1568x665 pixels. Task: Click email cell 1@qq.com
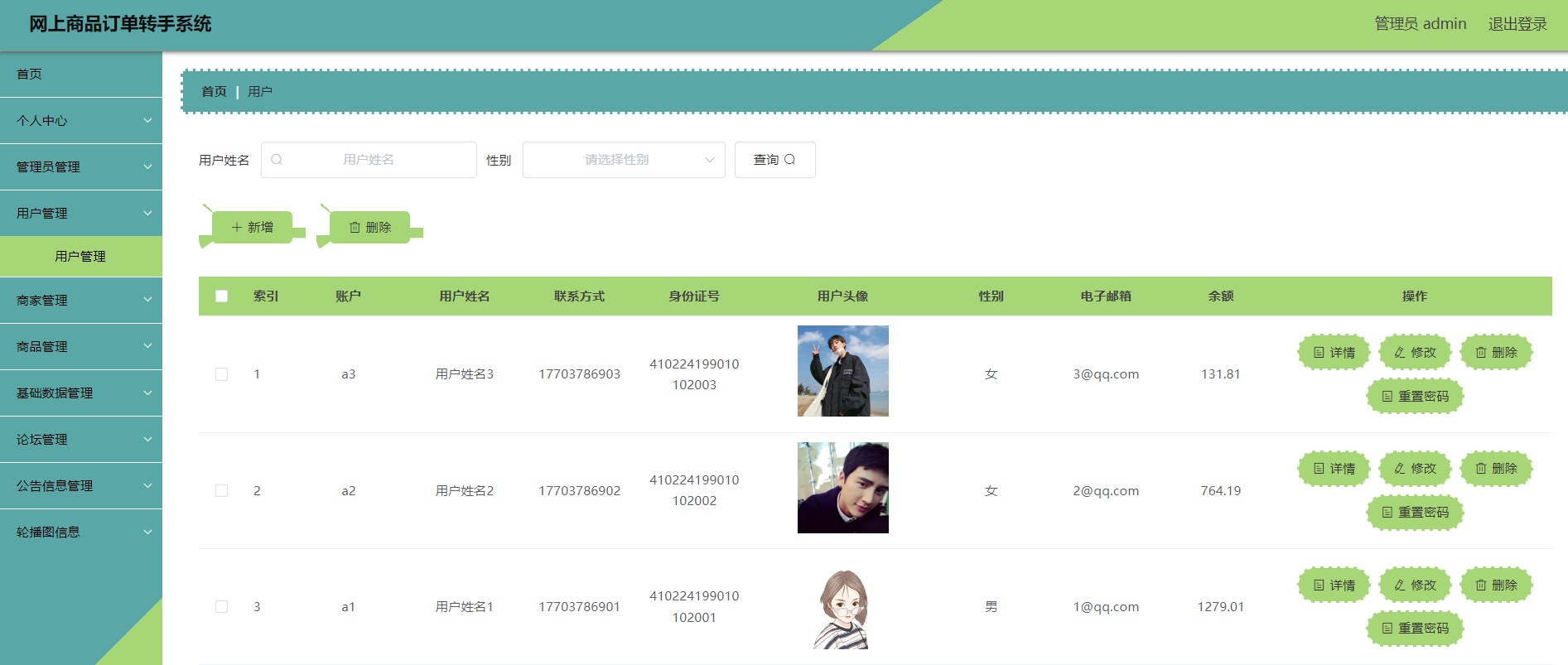point(1106,607)
